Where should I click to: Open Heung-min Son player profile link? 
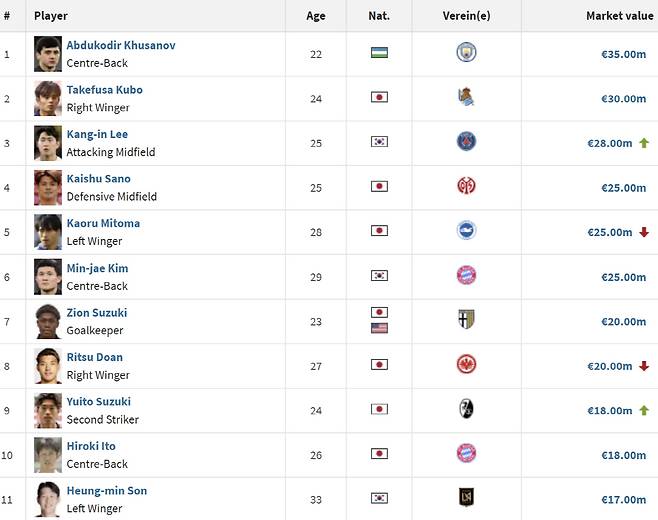coord(104,491)
